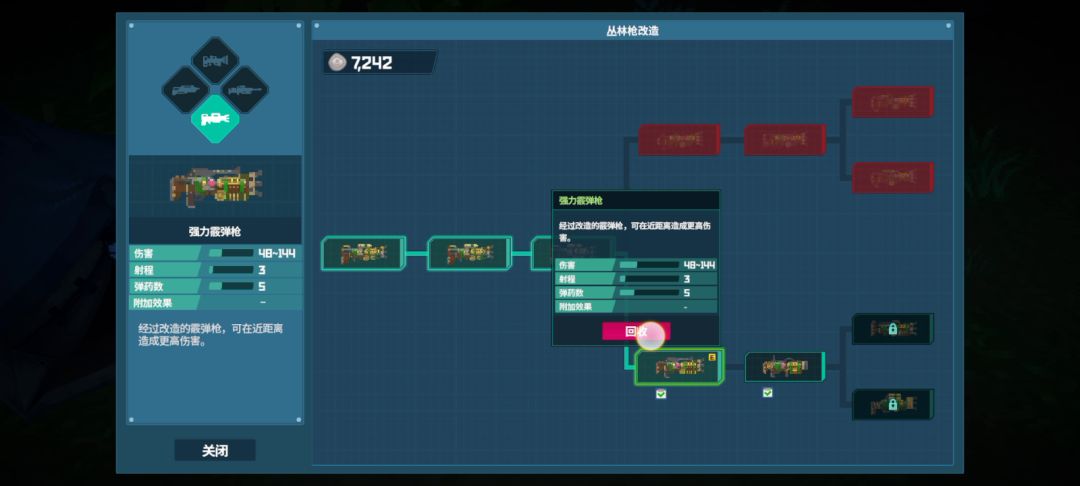Click the tooltip header 强力霰弹枪
The height and width of the screenshot is (486, 1080).
click(581, 200)
